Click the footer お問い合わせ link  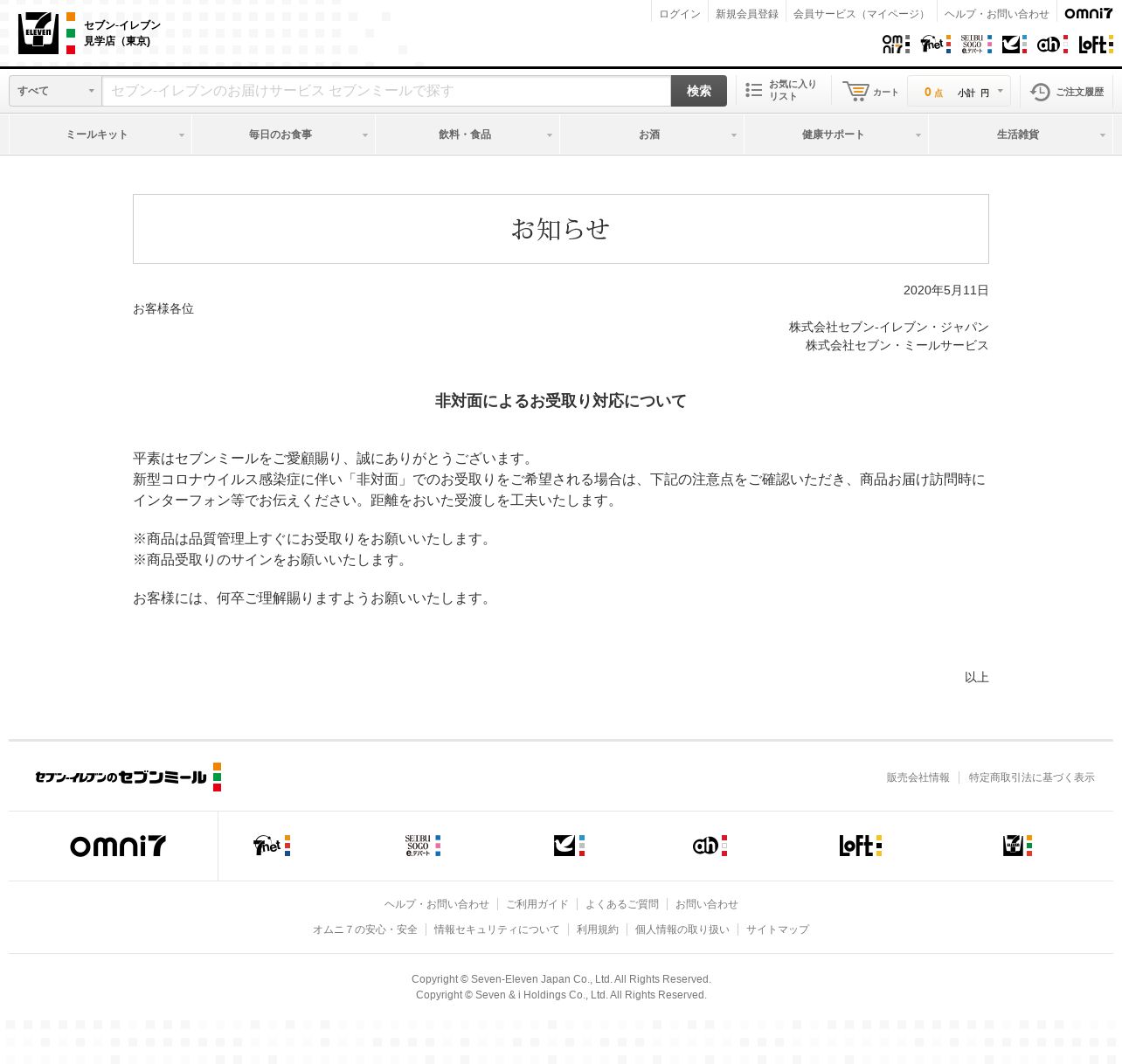click(x=707, y=904)
